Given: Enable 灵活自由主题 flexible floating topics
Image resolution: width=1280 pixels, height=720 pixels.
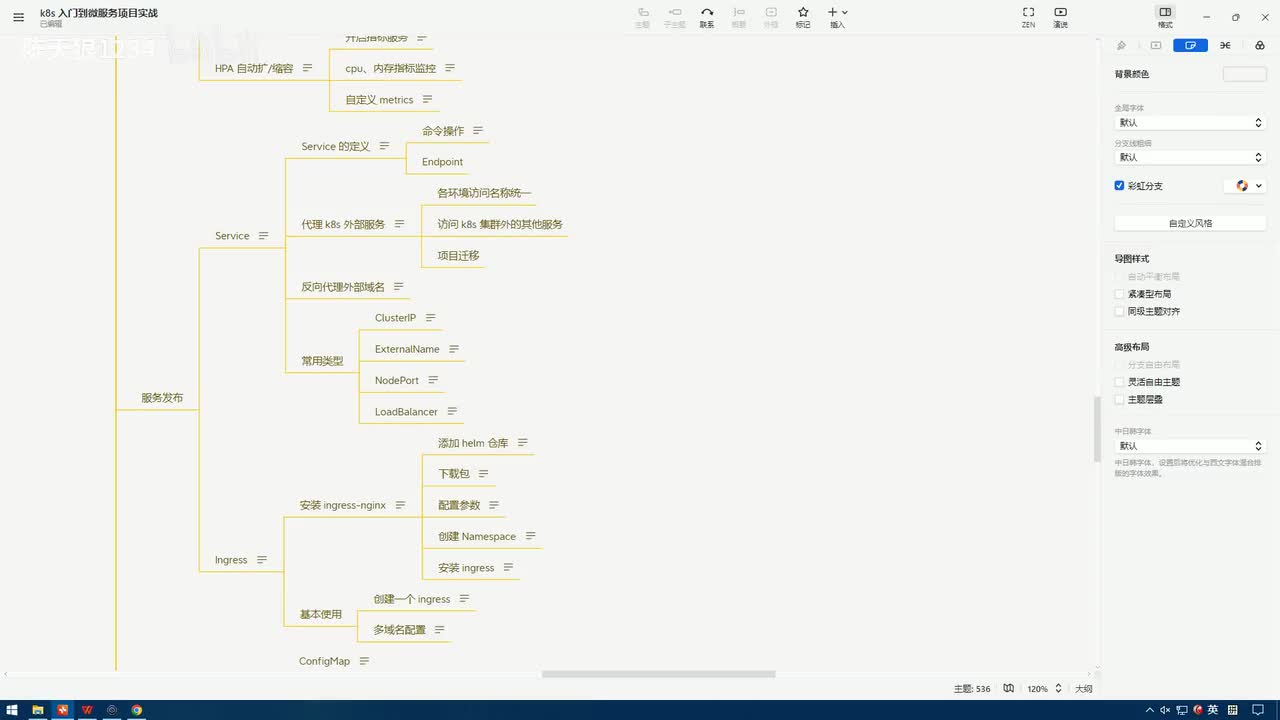Looking at the screenshot, I should [1120, 382].
